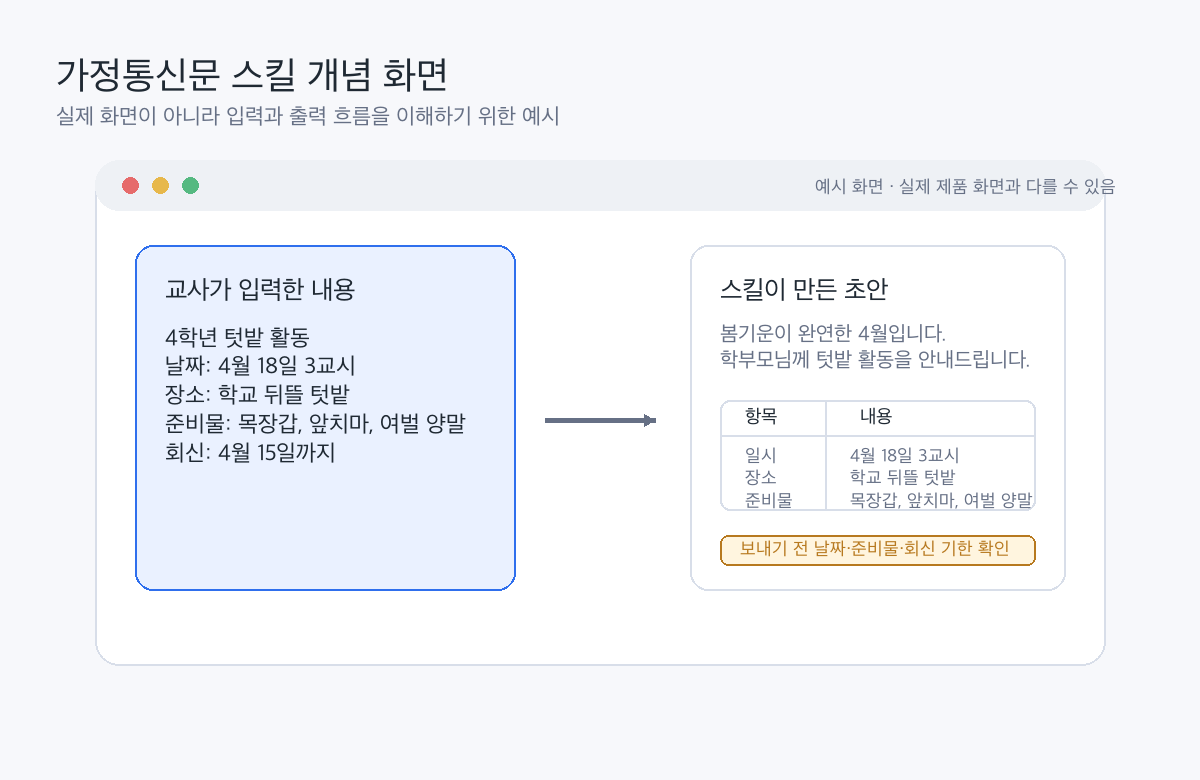Image resolution: width=1200 pixels, height=780 pixels.
Task: Click the title bar note '예시 화면 · 실제 제품 화면과 다를 수 있음'
Action: pyautogui.click(x=965, y=186)
